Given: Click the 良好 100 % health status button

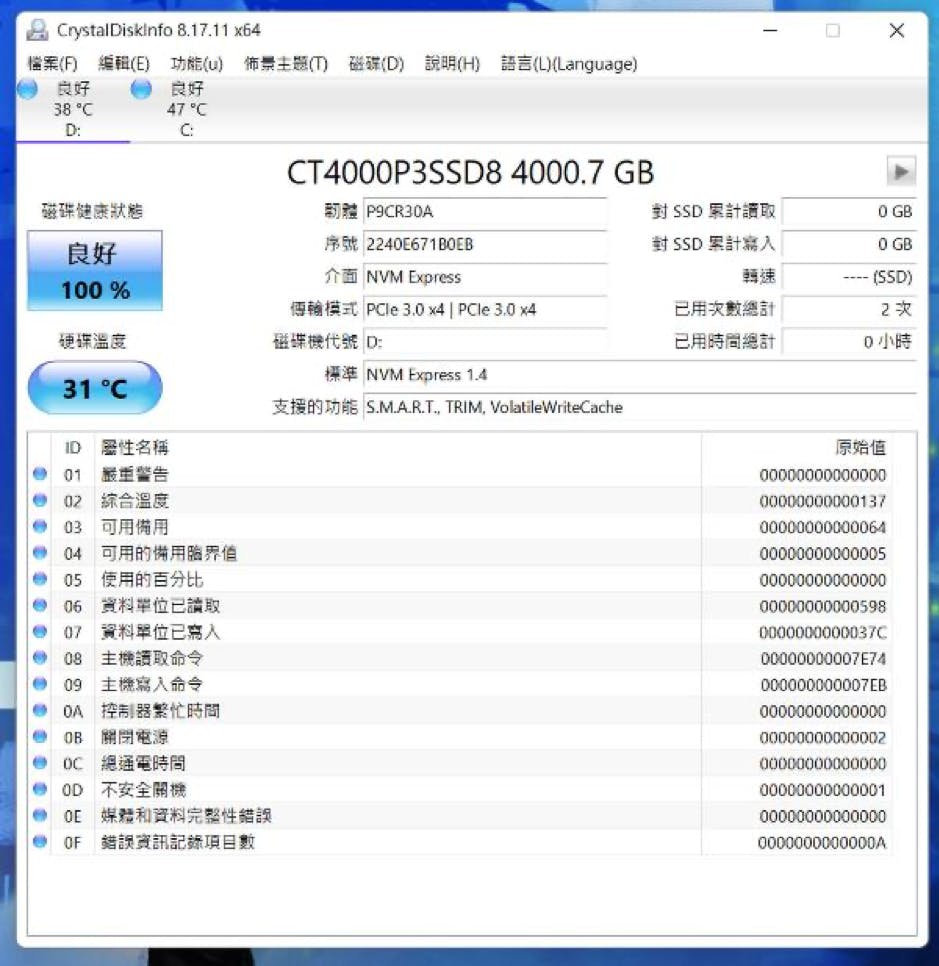Looking at the screenshot, I should coord(95,270).
